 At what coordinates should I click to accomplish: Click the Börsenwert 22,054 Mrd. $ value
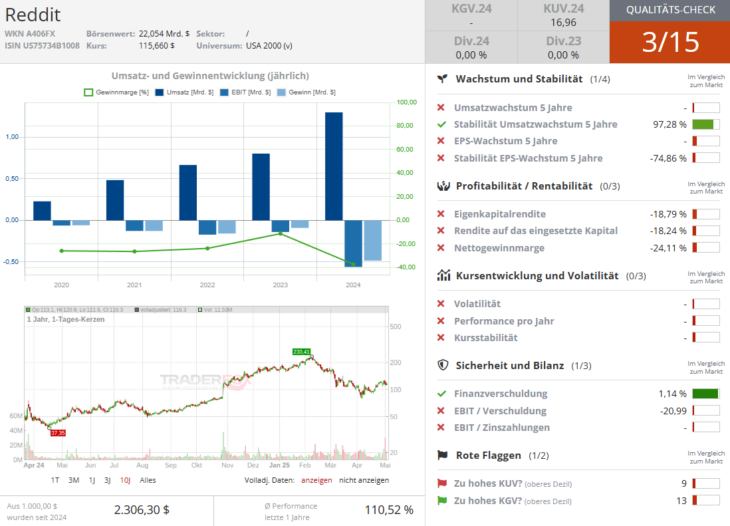point(164,34)
